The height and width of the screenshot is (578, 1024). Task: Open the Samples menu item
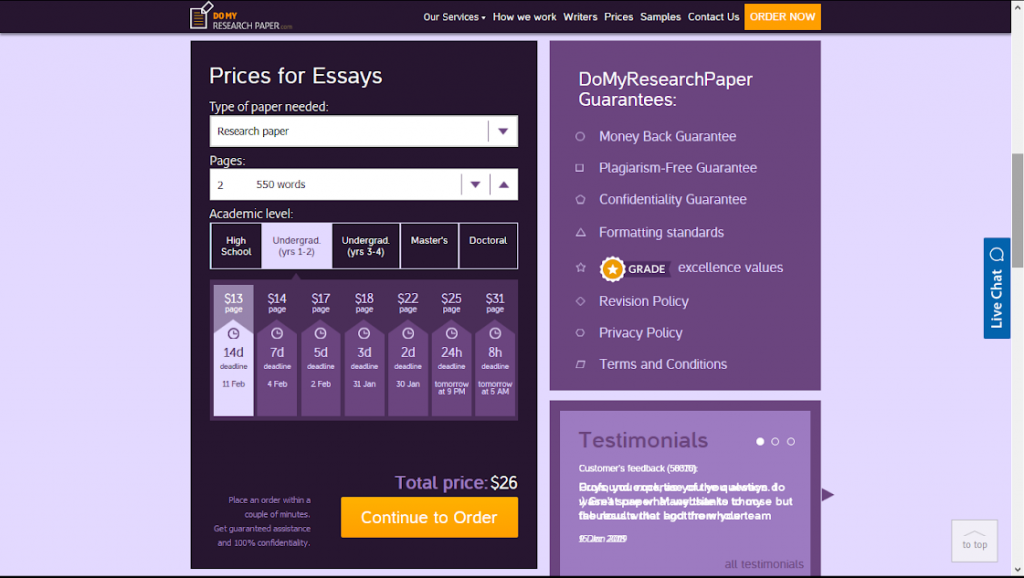[660, 17]
